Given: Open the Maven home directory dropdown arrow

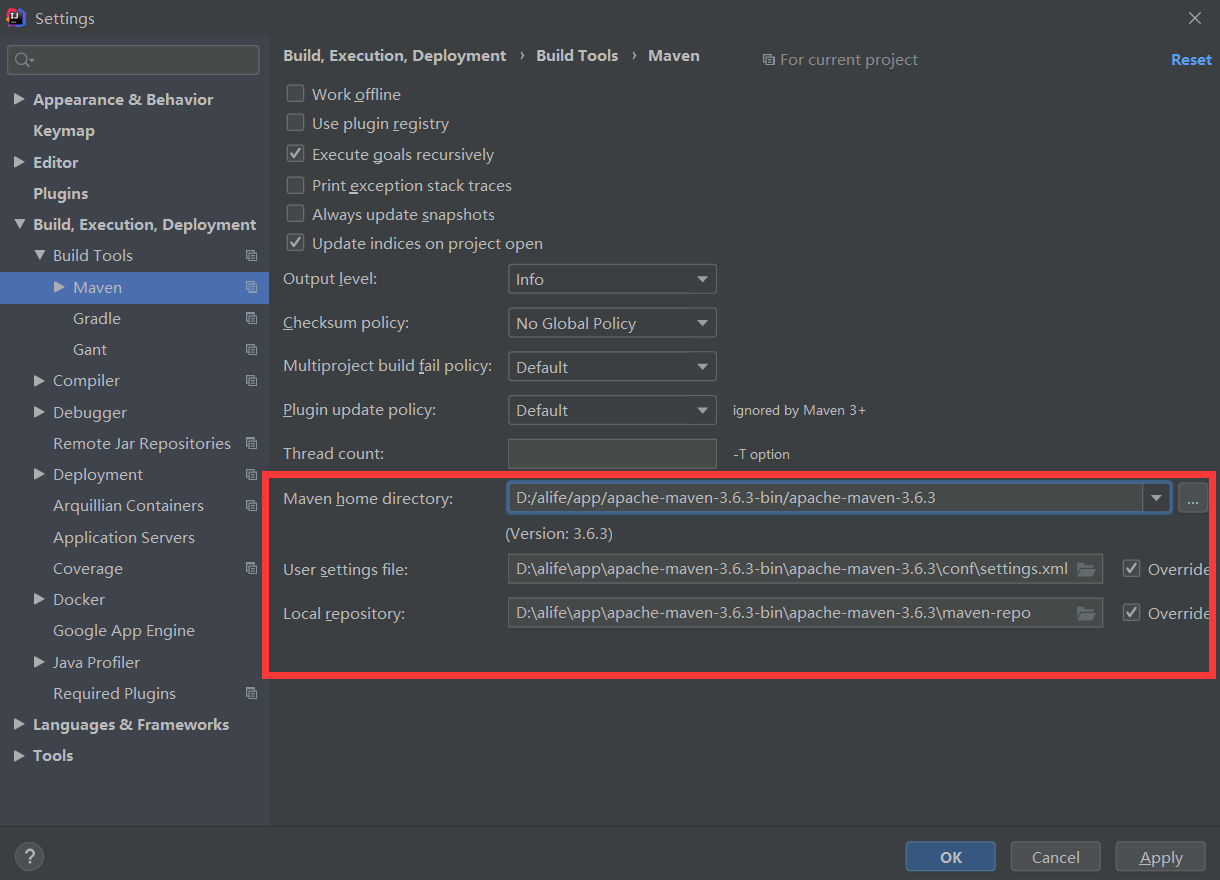Looking at the screenshot, I should point(1157,497).
